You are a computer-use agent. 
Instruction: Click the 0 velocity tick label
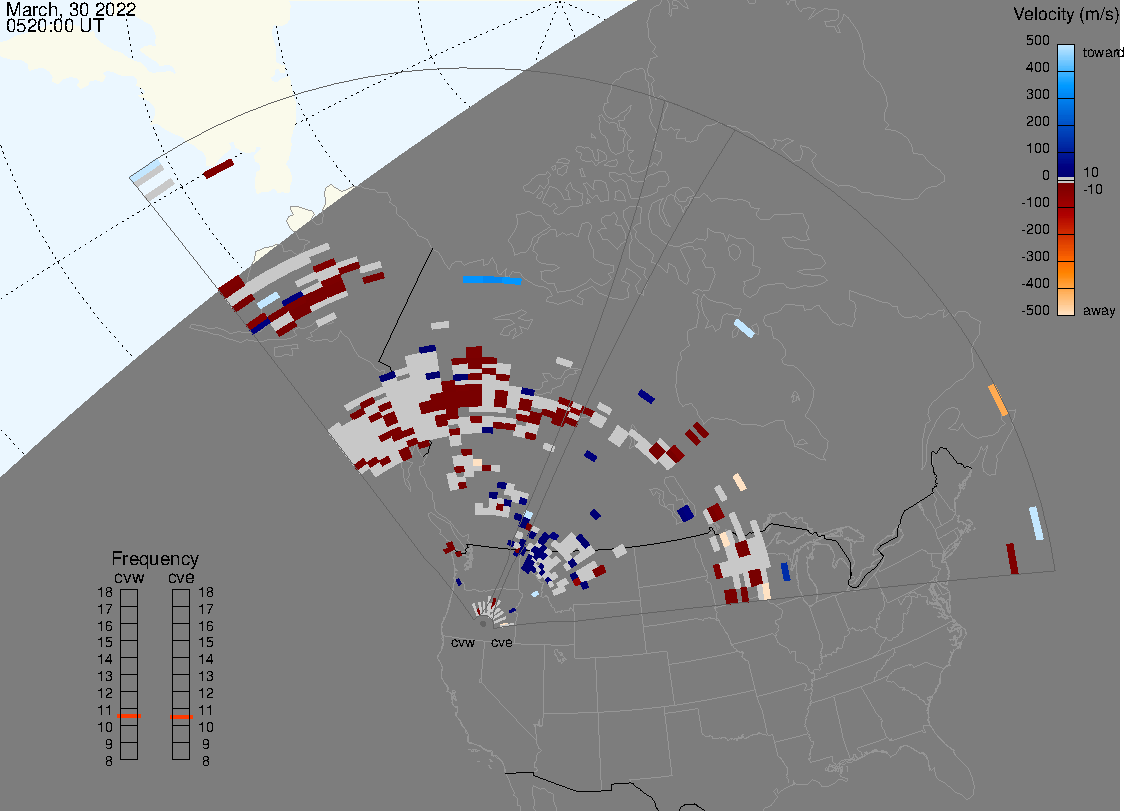pyautogui.click(x=1046, y=176)
